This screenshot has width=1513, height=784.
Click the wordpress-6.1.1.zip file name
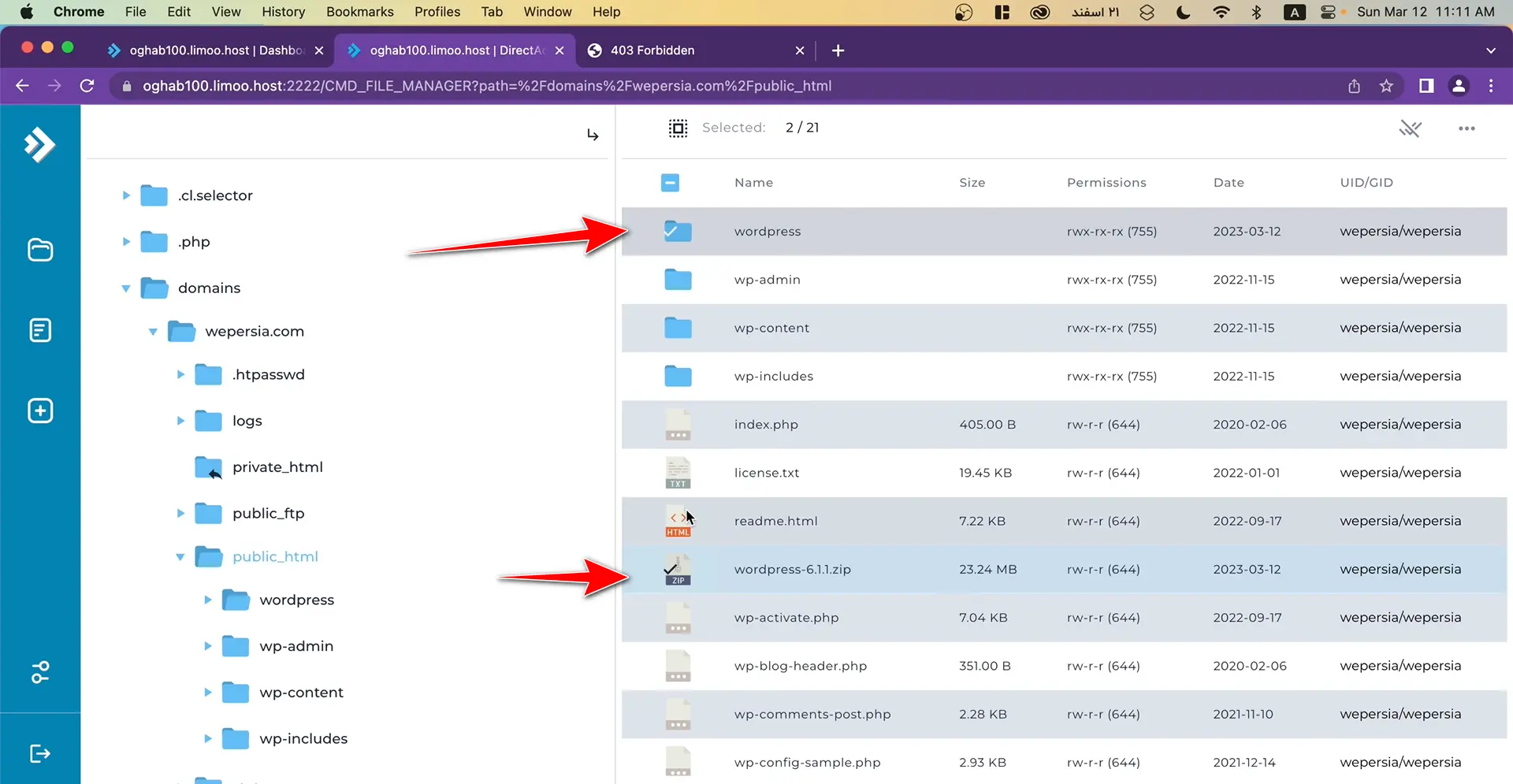pos(792,570)
